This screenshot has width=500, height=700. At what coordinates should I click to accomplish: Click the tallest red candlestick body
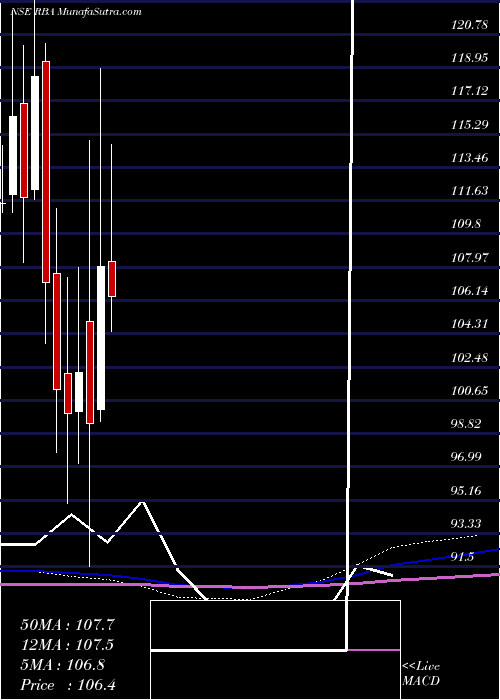[x=46, y=172]
